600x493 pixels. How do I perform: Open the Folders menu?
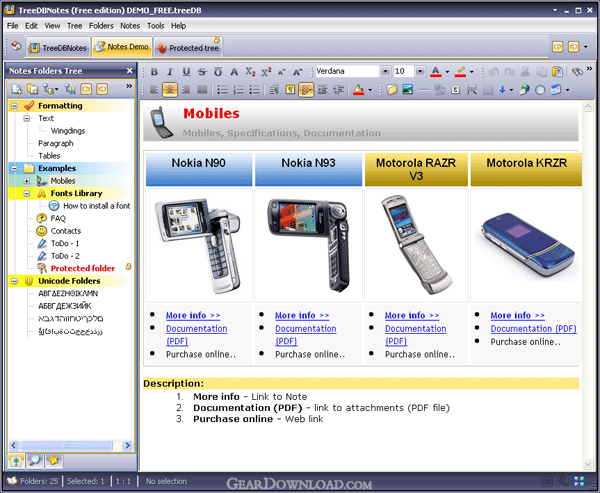point(101,26)
